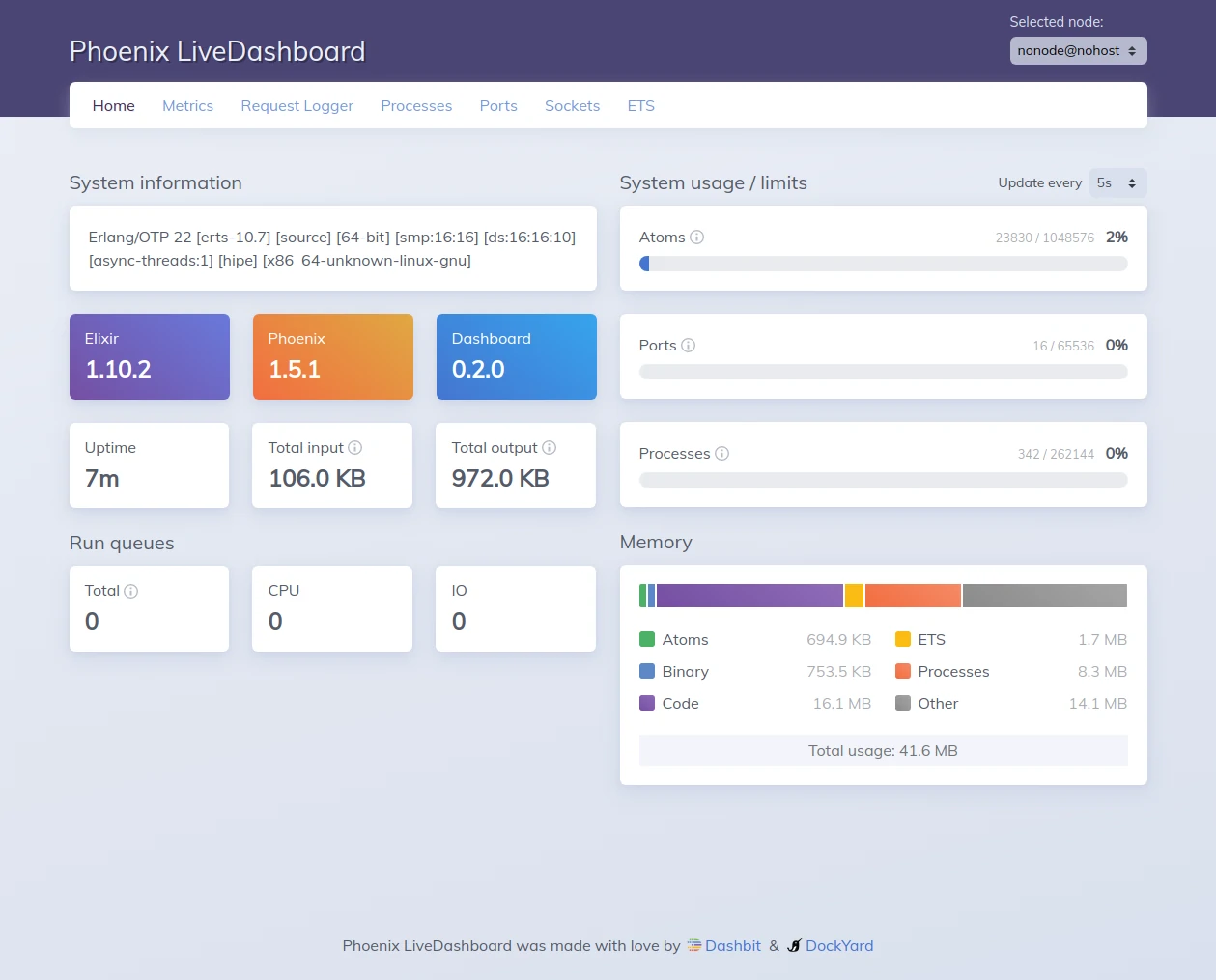Open the Update every interval dropdown

pyautogui.click(x=1117, y=183)
